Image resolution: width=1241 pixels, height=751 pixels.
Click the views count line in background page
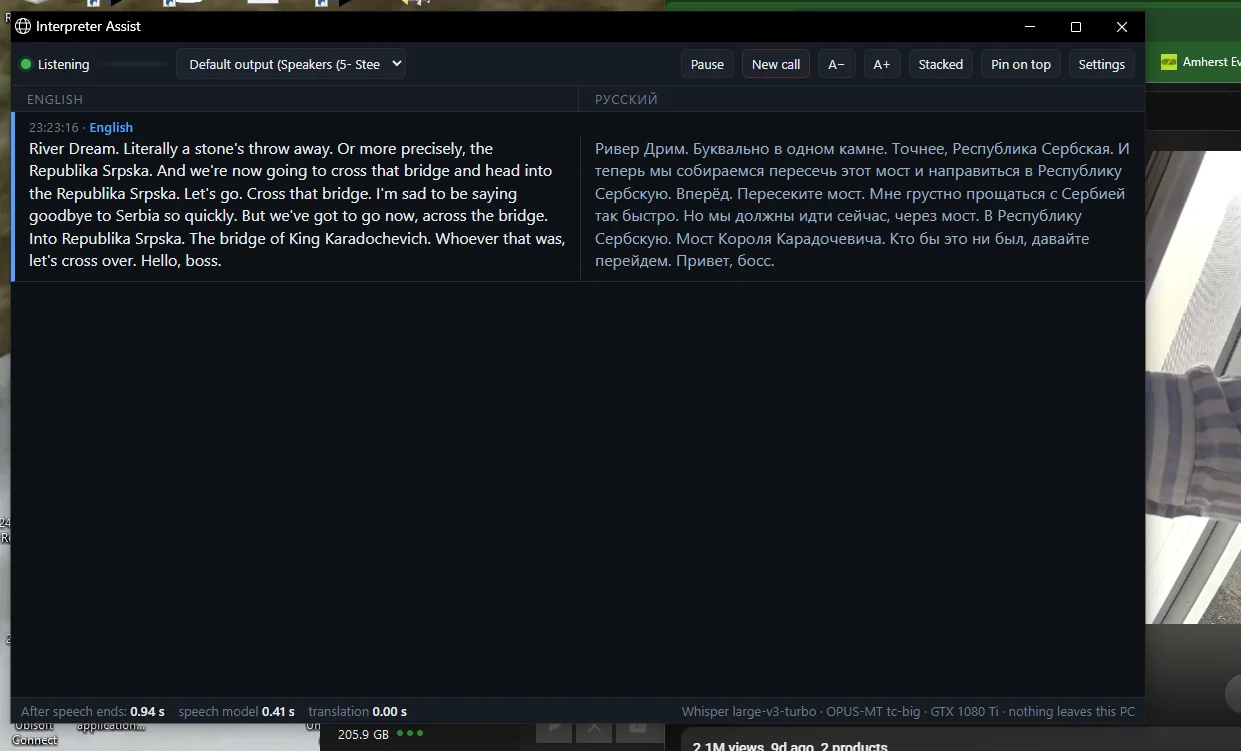[x=790, y=746]
